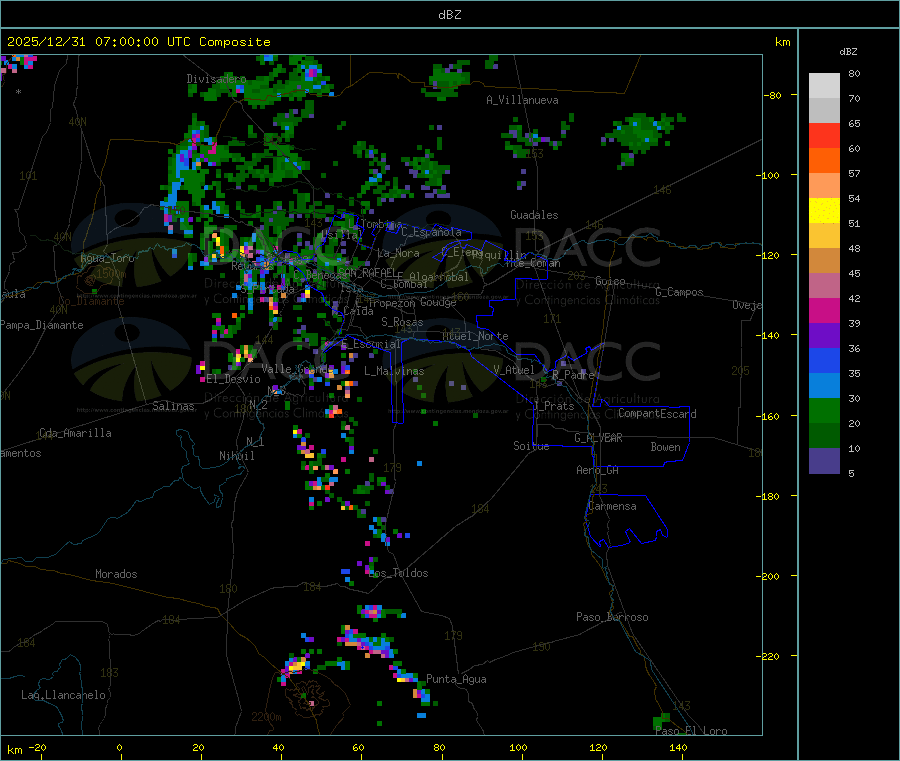Click the Cda_Amarilla map label
The height and width of the screenshot is (761, 900).
click(75, 433)
